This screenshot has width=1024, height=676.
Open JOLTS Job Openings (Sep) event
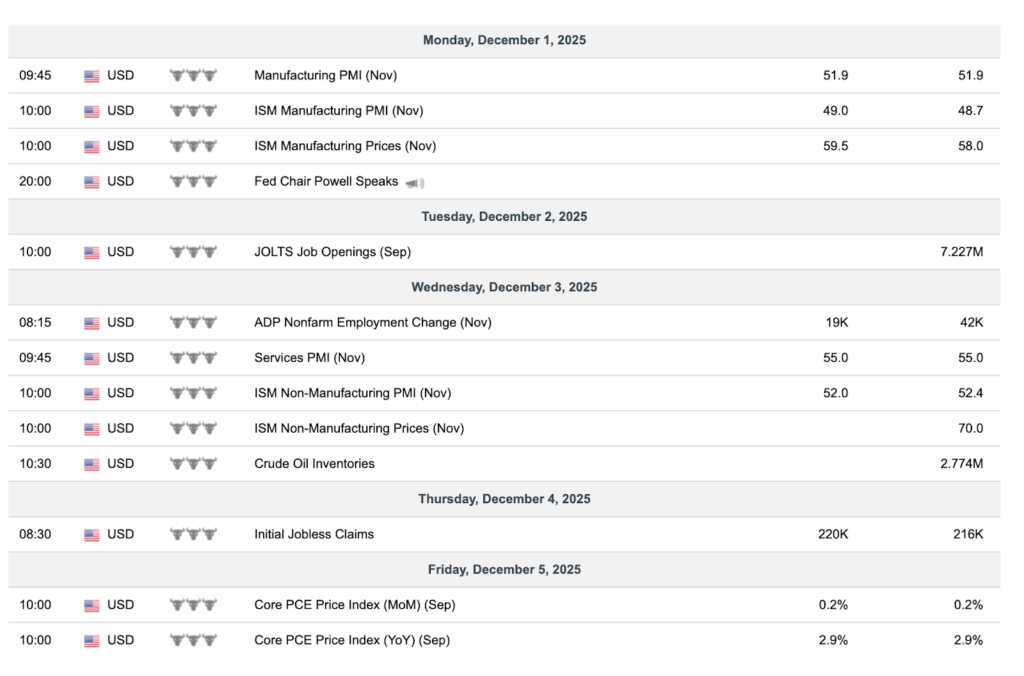tap(332, 252)
